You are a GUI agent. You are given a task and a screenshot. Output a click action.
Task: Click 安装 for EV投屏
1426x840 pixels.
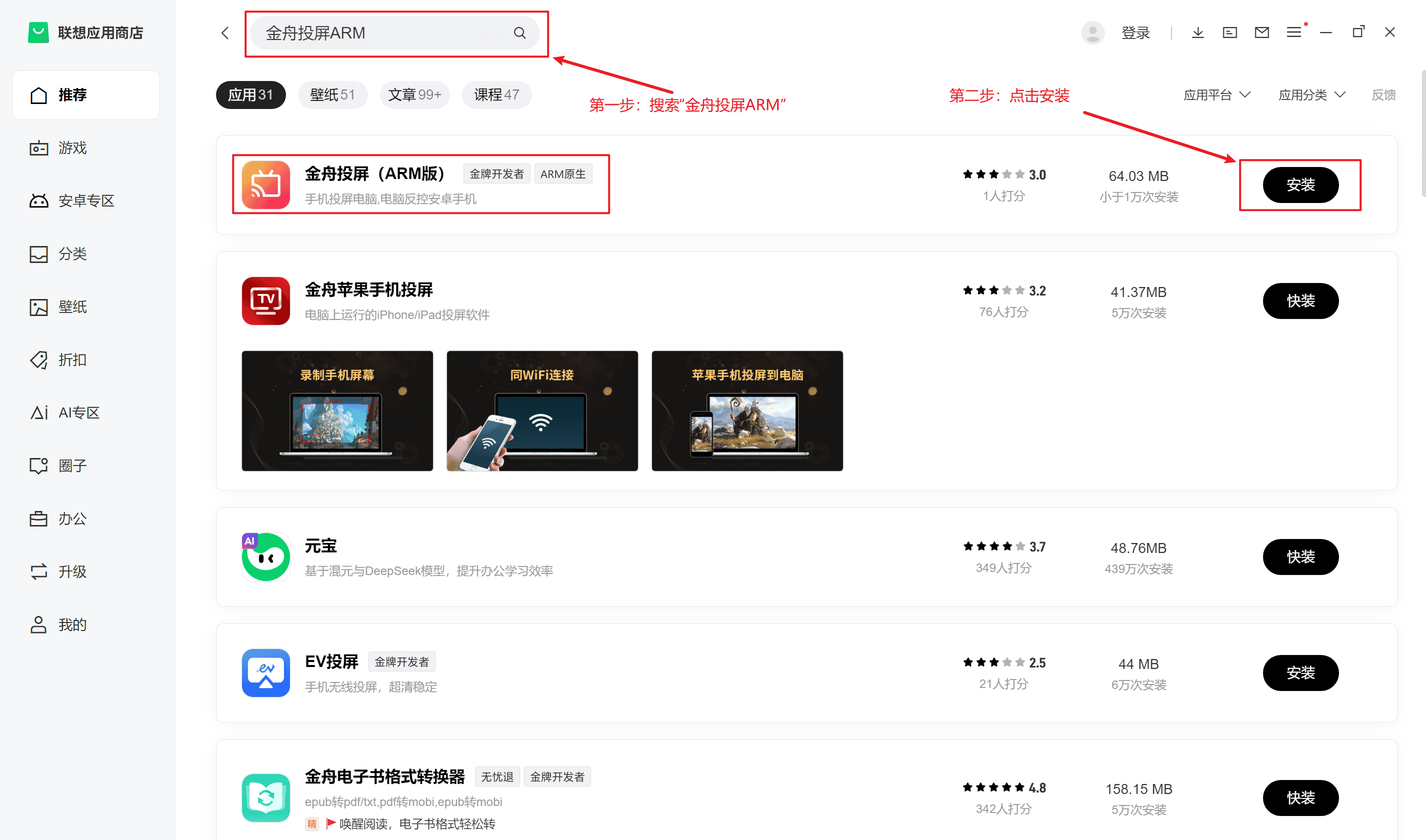click(1300, 673)
